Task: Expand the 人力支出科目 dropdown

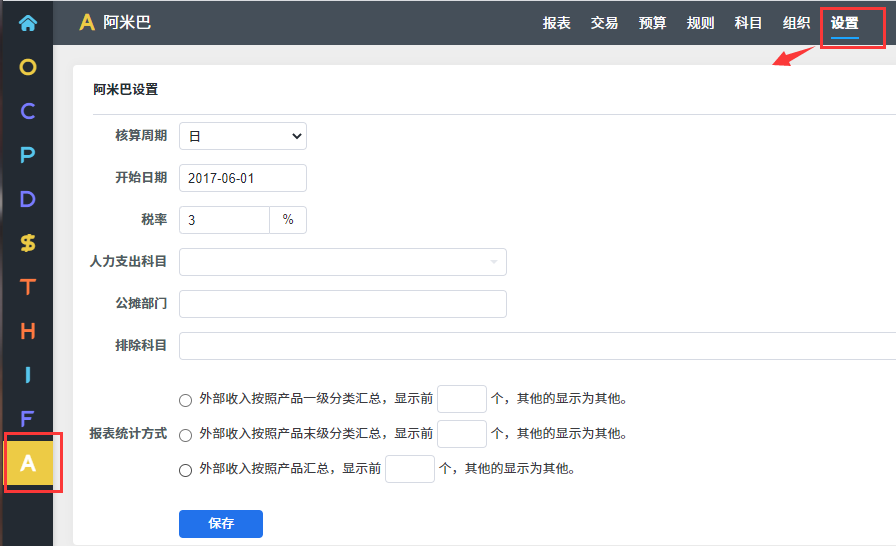Action: pos(342,262)
